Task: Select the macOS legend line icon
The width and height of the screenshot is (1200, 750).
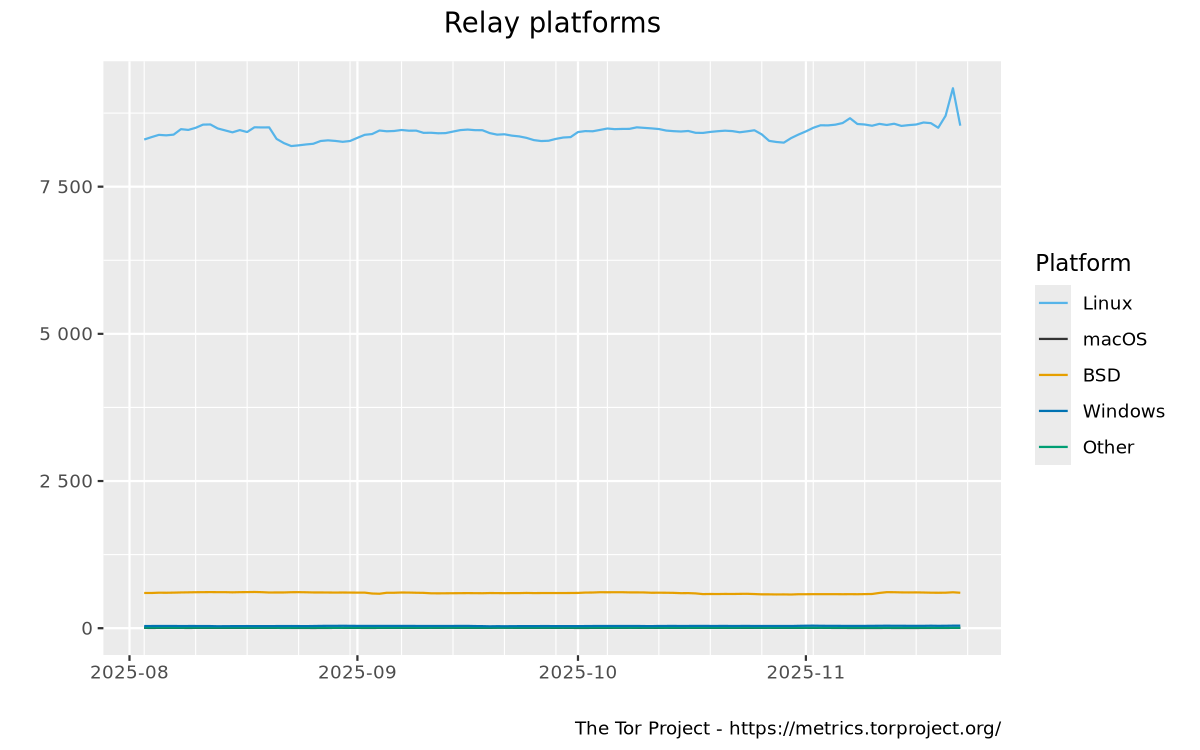Action: pos(1052,339)
